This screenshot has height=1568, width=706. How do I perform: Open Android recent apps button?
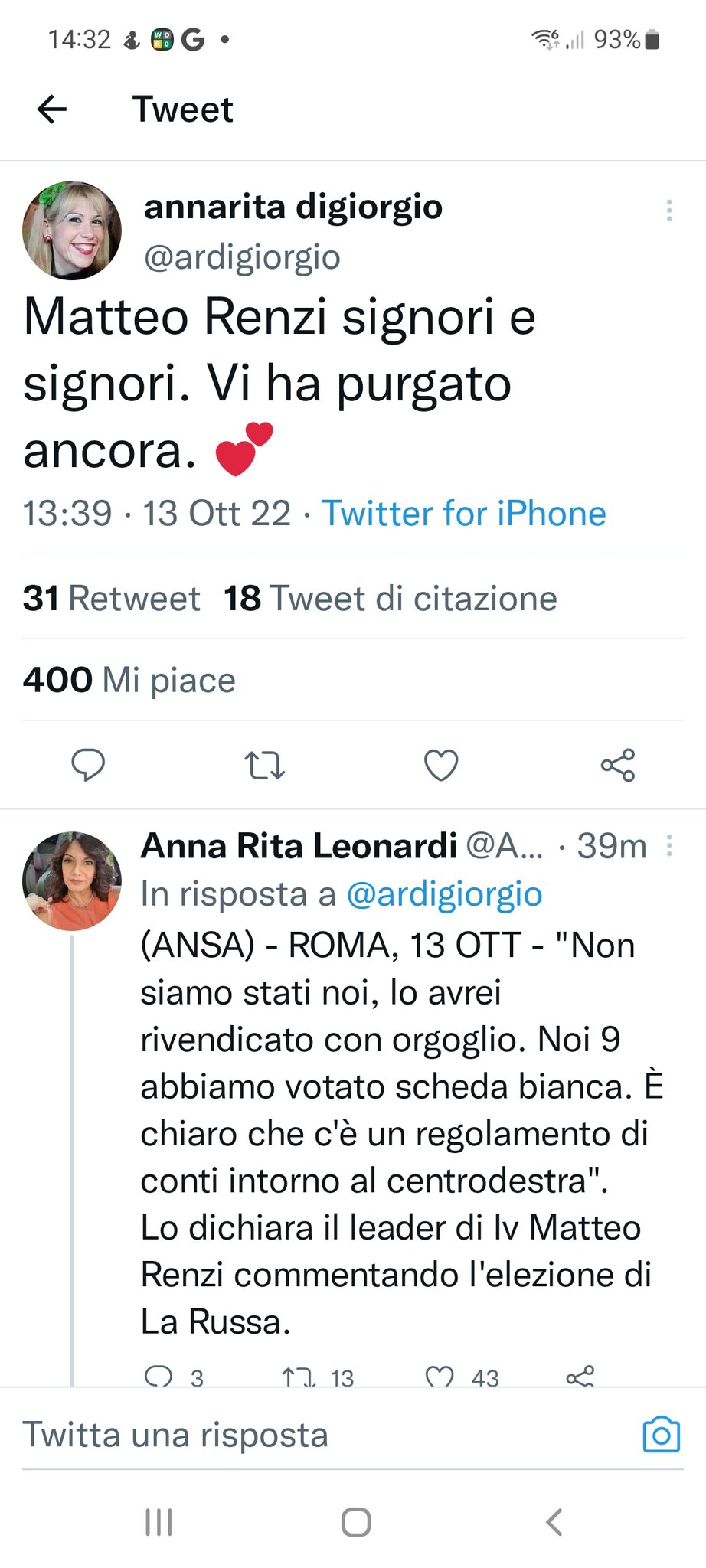coord(159,1522)
